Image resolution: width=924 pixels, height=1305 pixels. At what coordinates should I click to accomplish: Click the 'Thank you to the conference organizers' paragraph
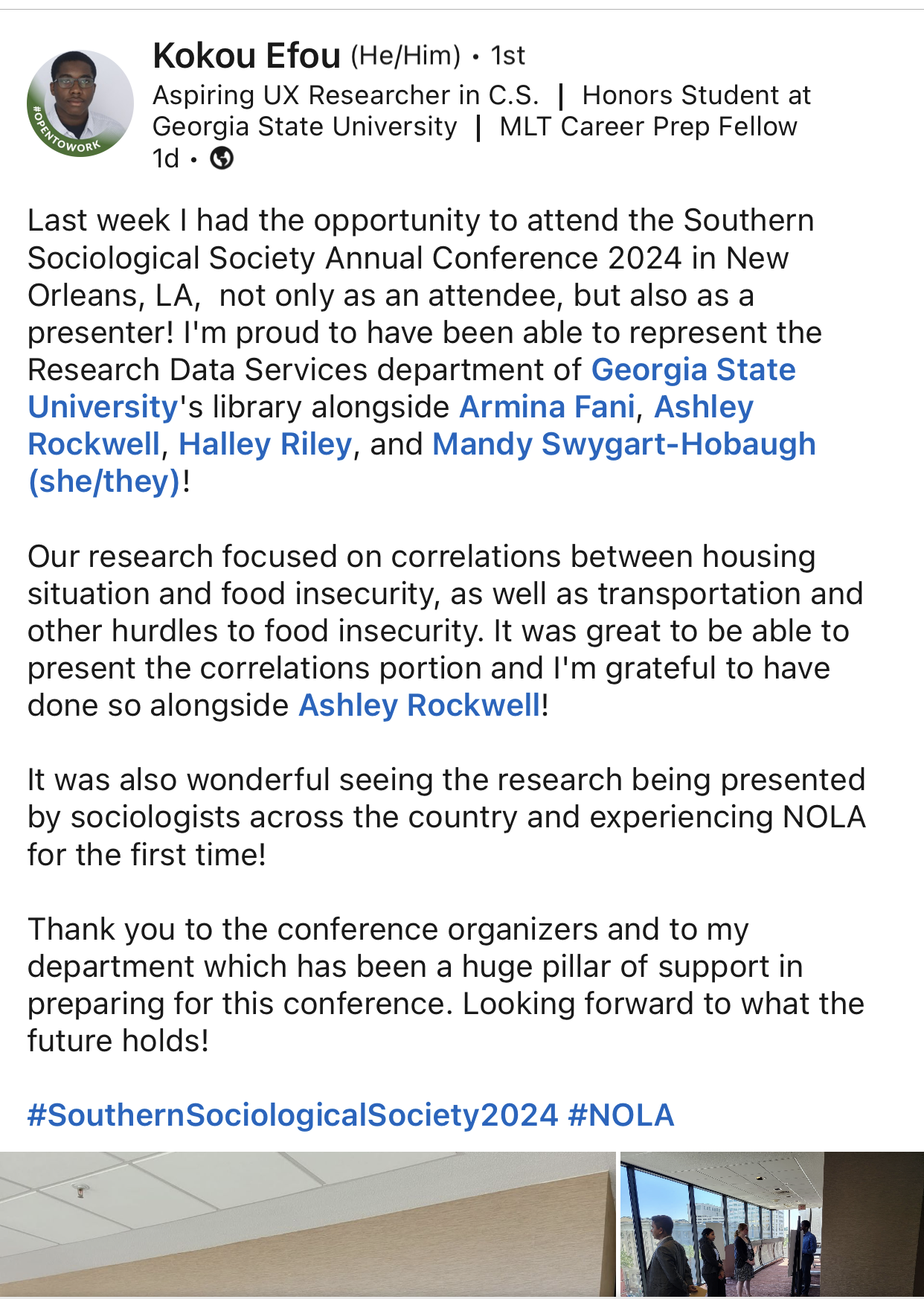pyautogui.click(x=445, y=985)
